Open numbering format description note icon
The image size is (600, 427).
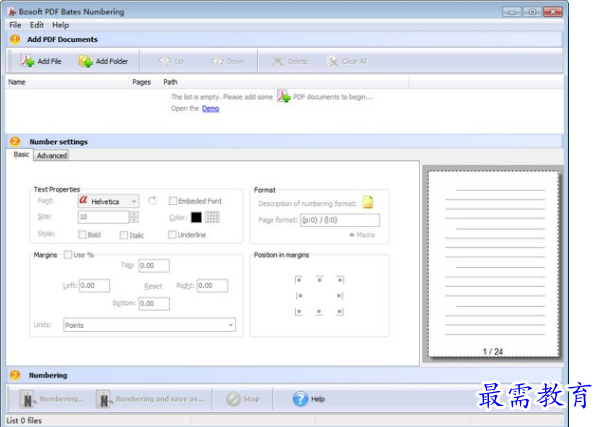tap(367, 202)
